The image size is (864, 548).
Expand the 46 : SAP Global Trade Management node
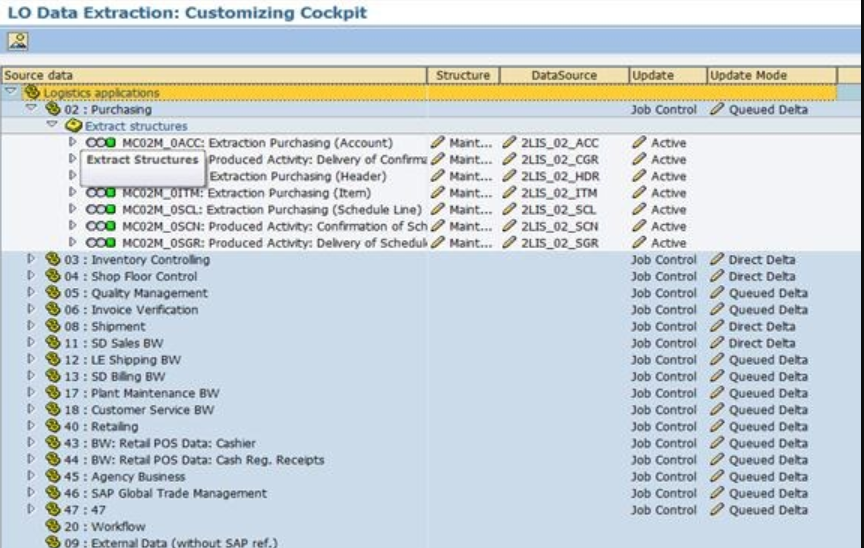(x=31, y=492)
